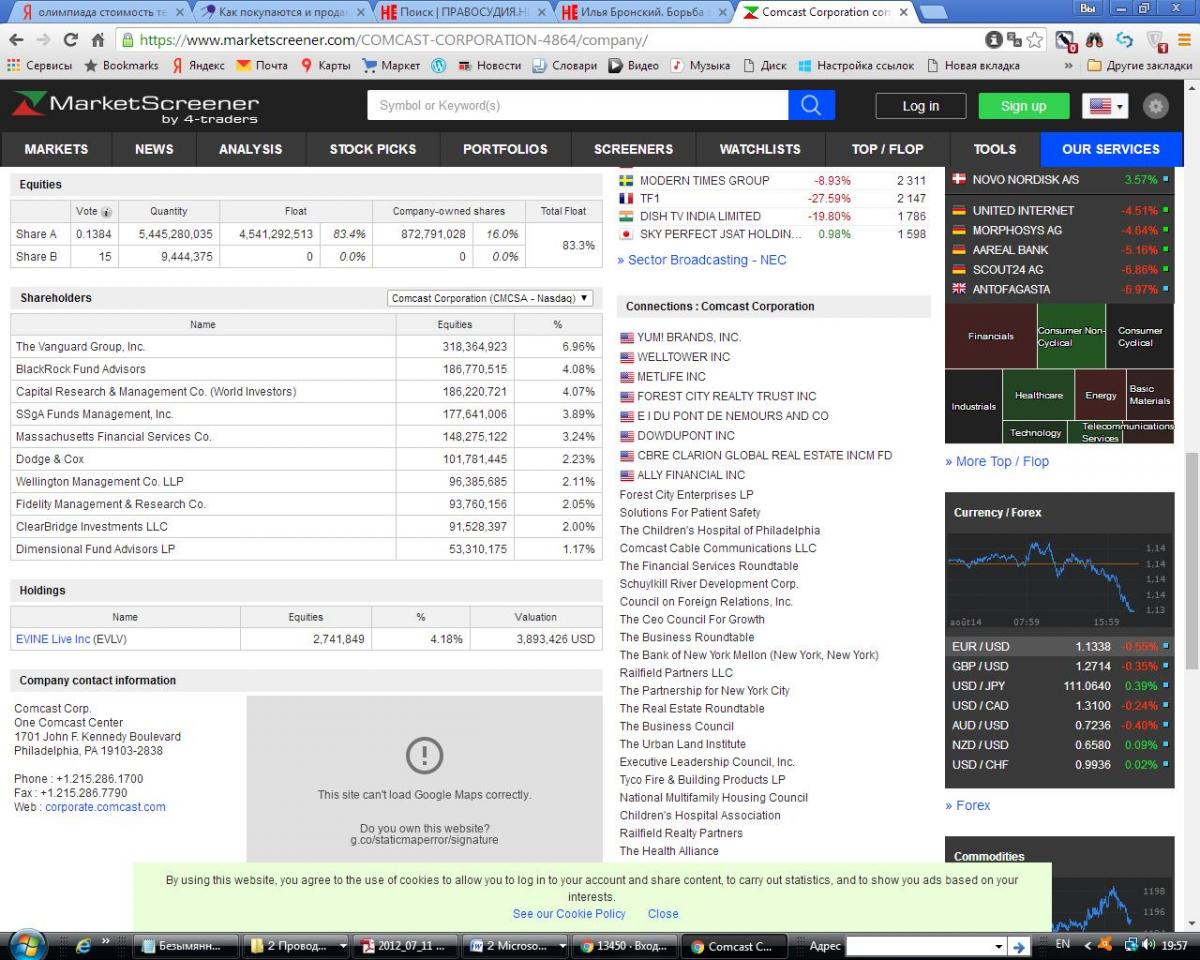The image size is (1200, 960).
Task: Open the binoculars extension icon
Action: [x=1095, y=40]
